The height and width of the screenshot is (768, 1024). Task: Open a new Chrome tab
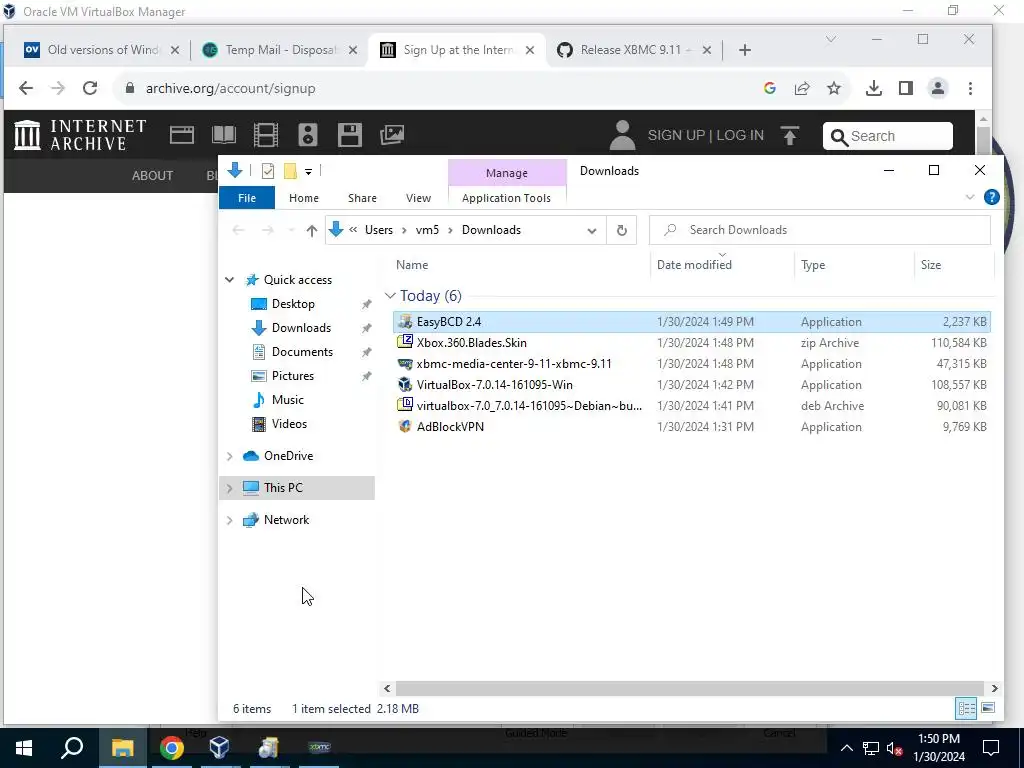click(744, 50)
